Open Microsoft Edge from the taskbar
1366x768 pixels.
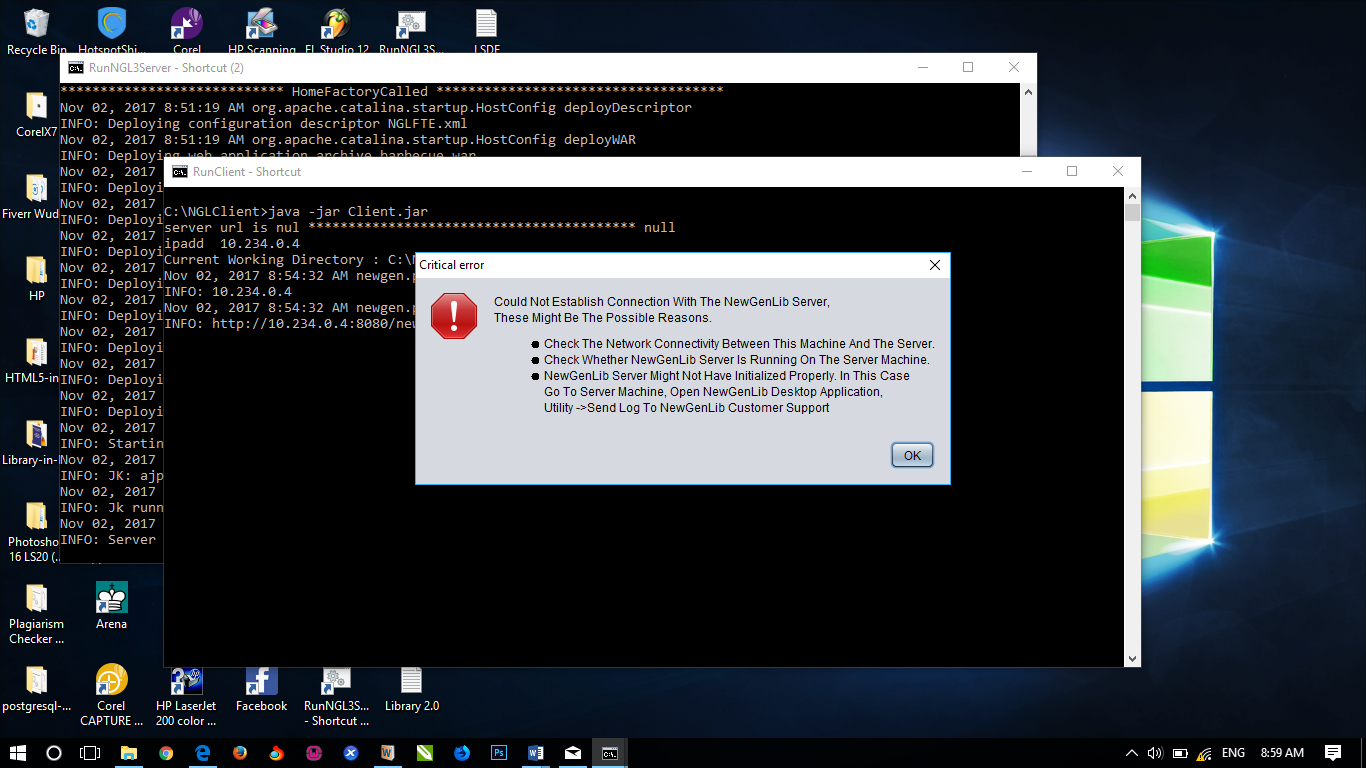coord(203,753)
